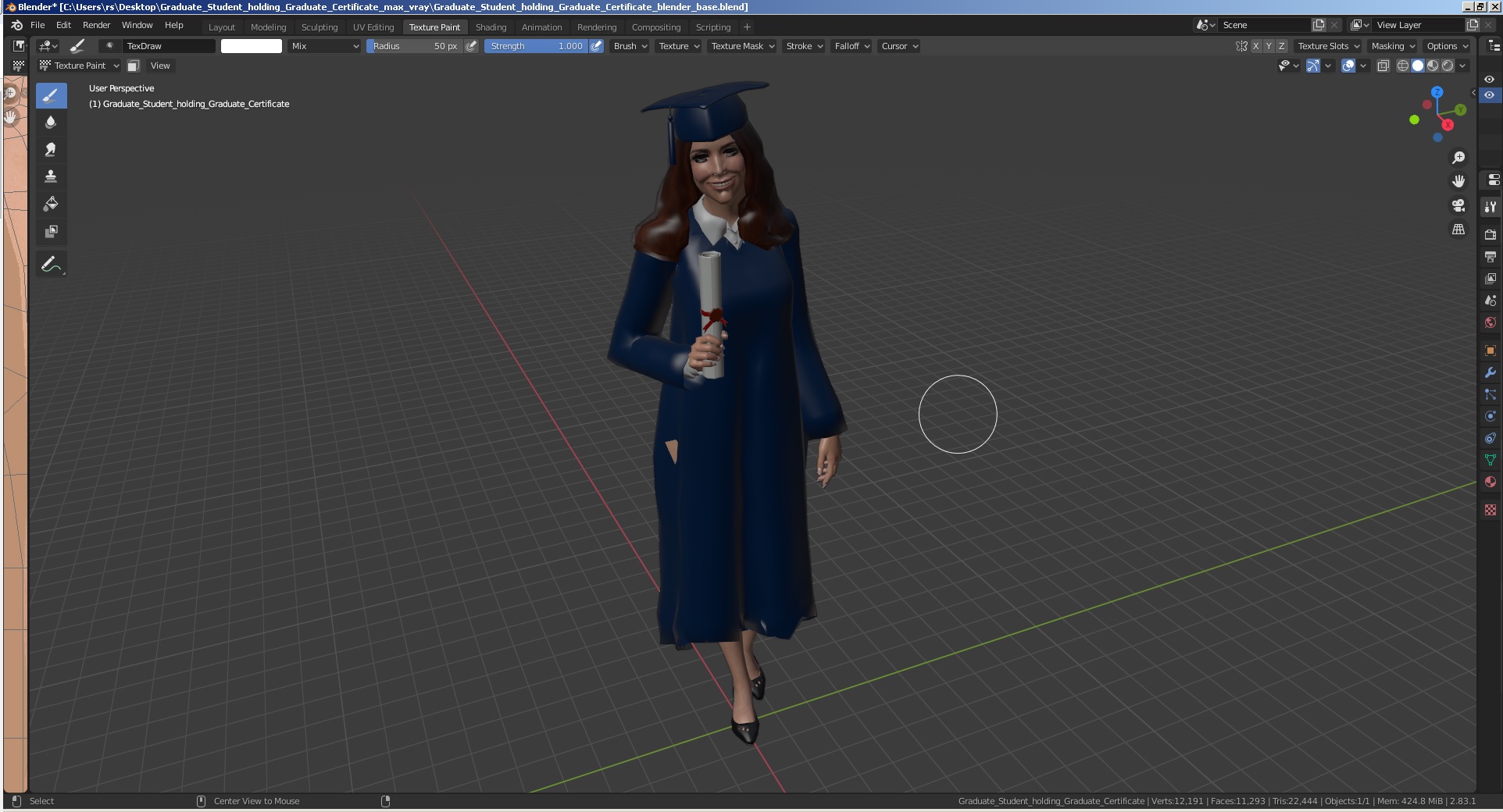Switch to the Shading workspace tab
The height and width of the screenshot is (812, 1503).
(x=491, y=27)
